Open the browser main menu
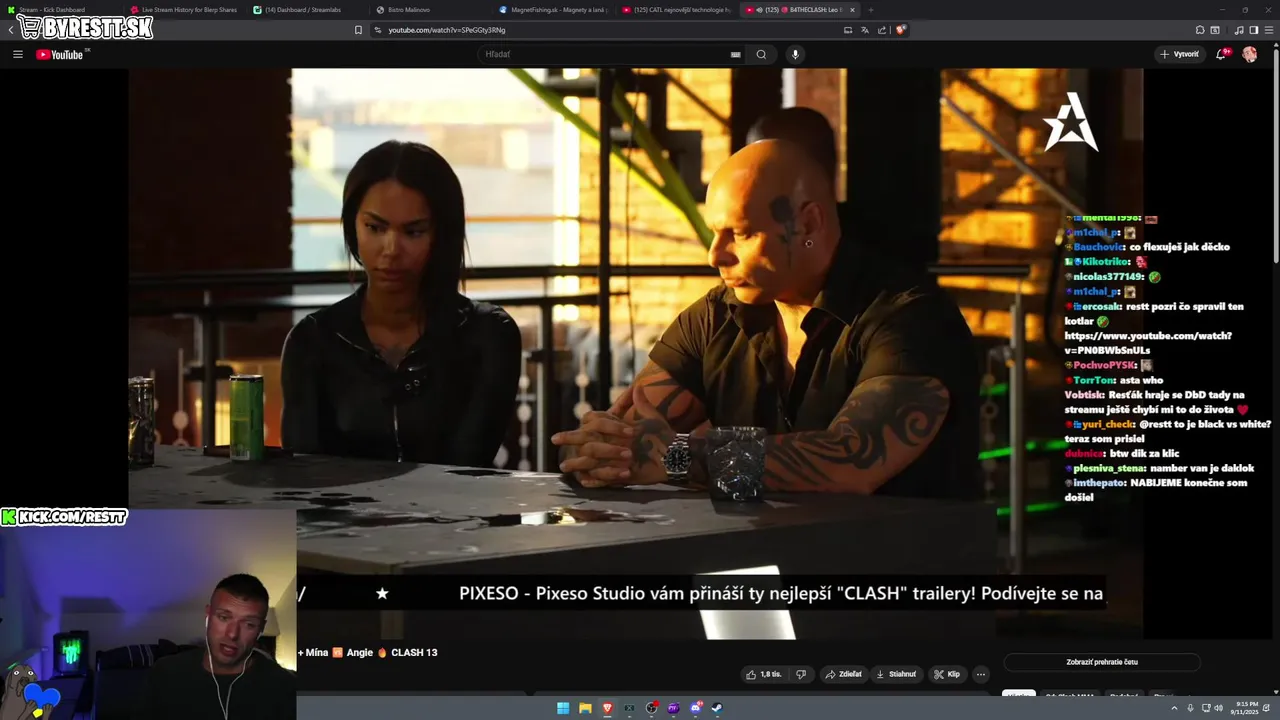The image size is (1280, 720). [1270, 30]
